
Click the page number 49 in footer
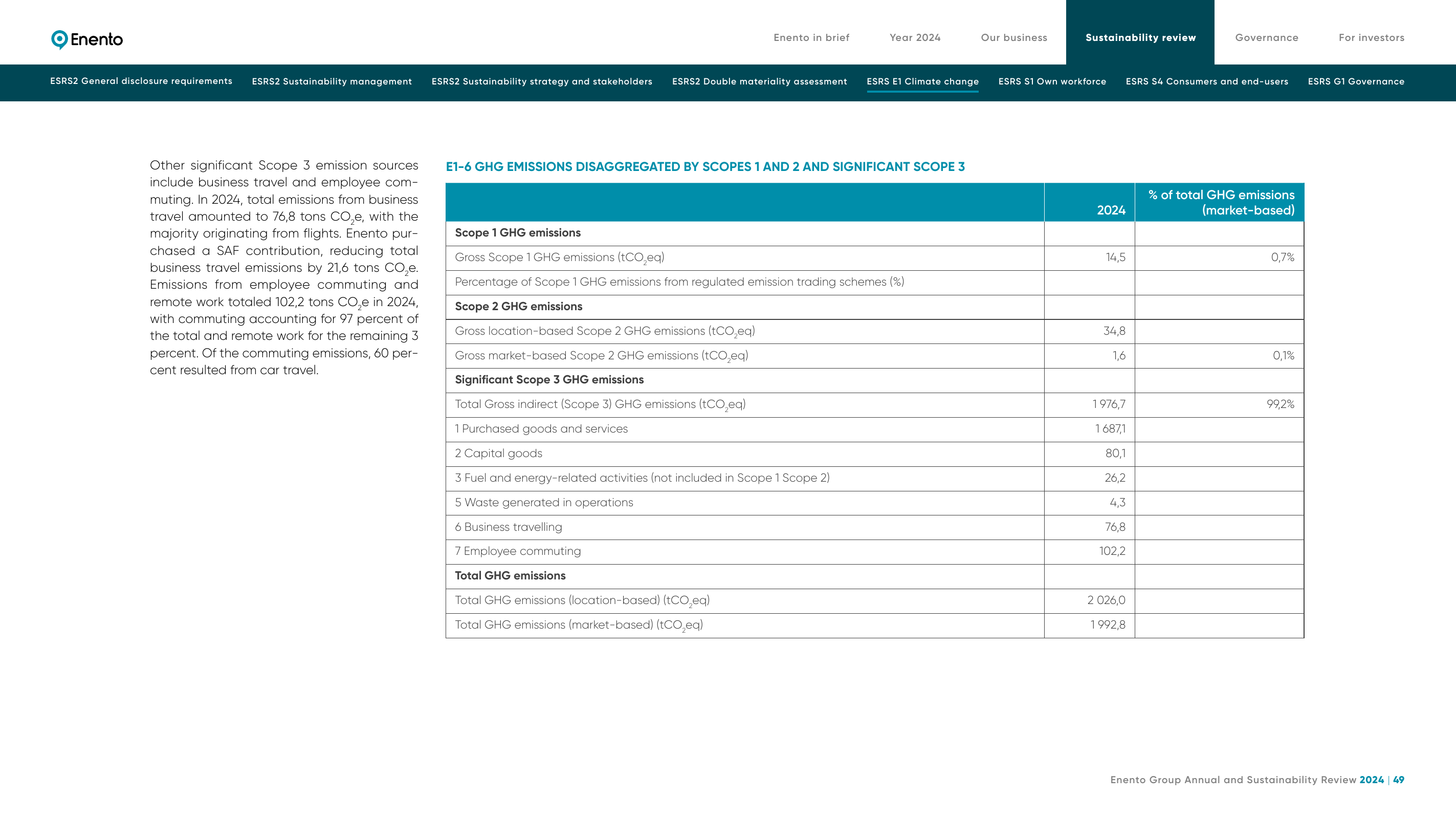coord(1398,780)
